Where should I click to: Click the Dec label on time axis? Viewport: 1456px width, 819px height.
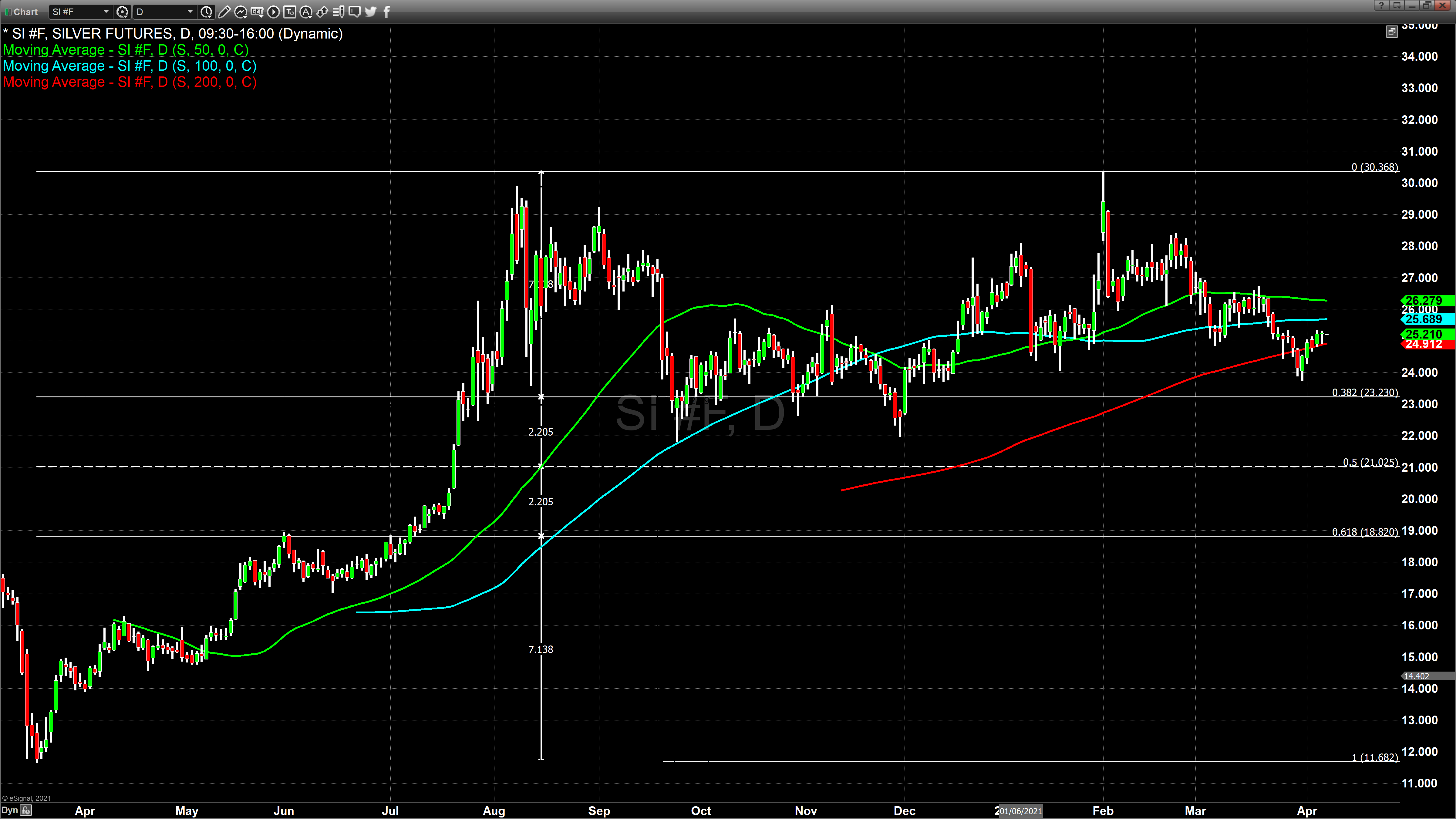coord(904,811)
